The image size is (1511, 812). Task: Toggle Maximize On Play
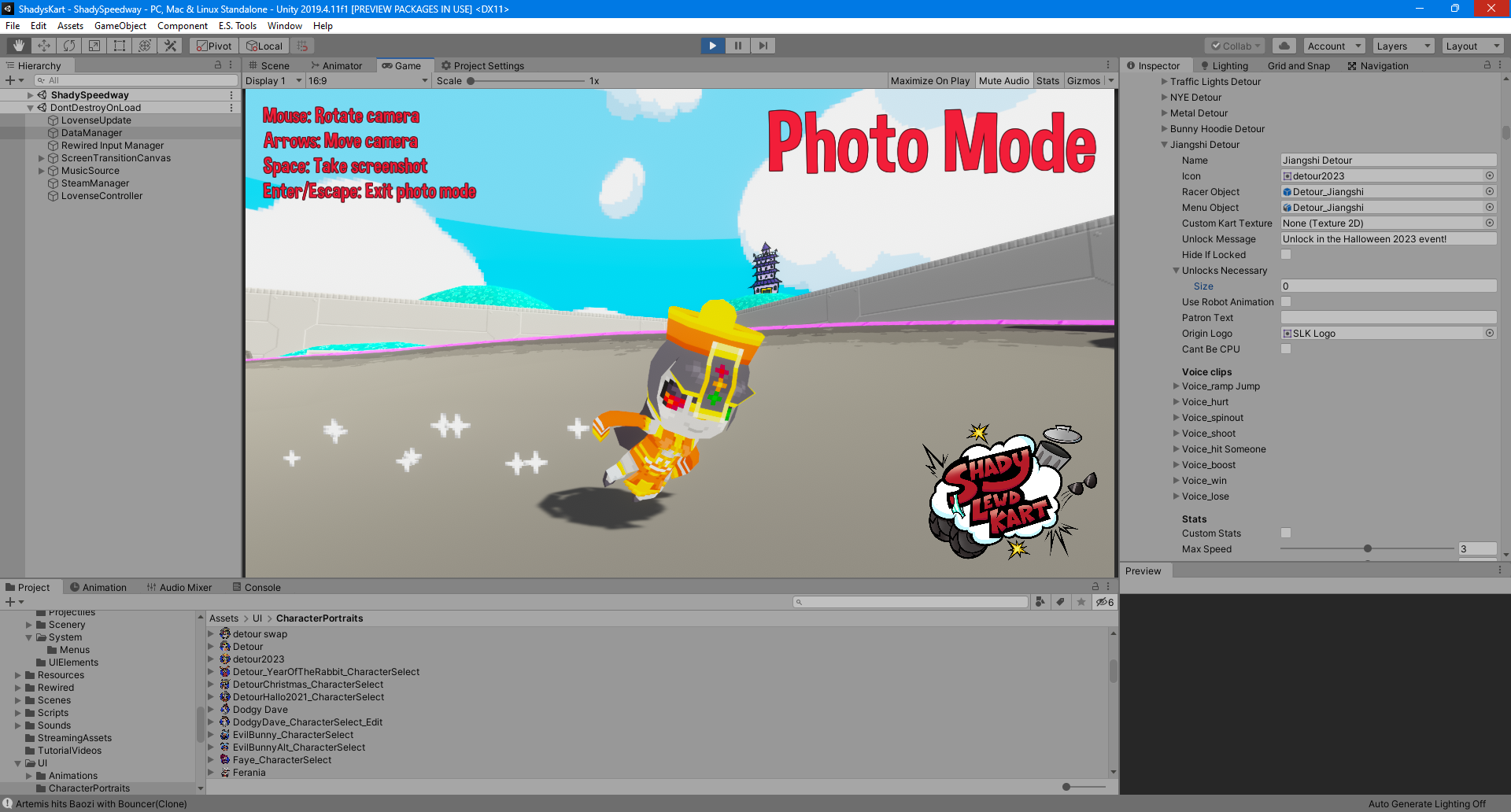coord(930,80)
